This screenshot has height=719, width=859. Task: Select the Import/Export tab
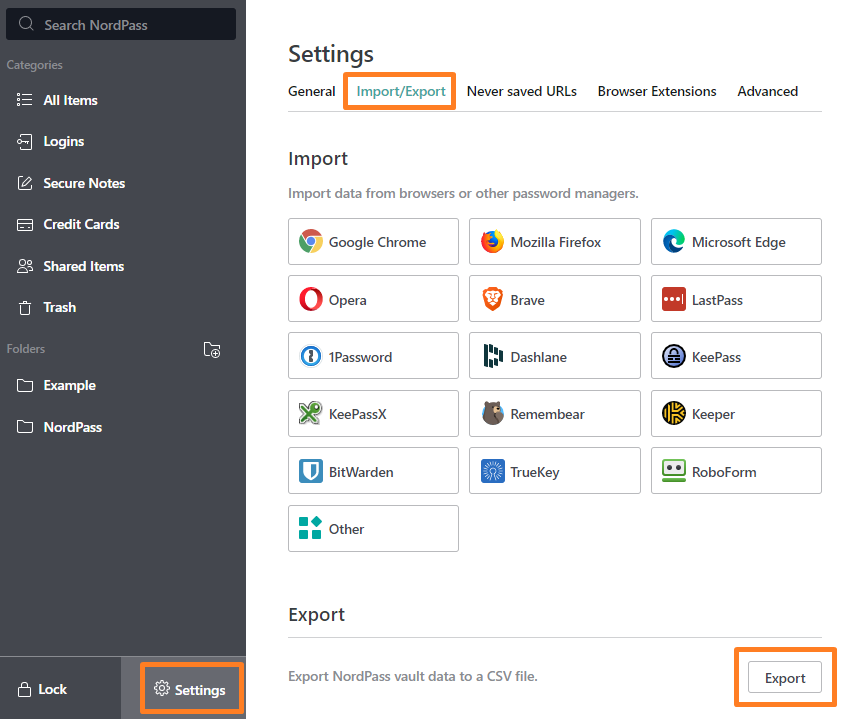400,92
